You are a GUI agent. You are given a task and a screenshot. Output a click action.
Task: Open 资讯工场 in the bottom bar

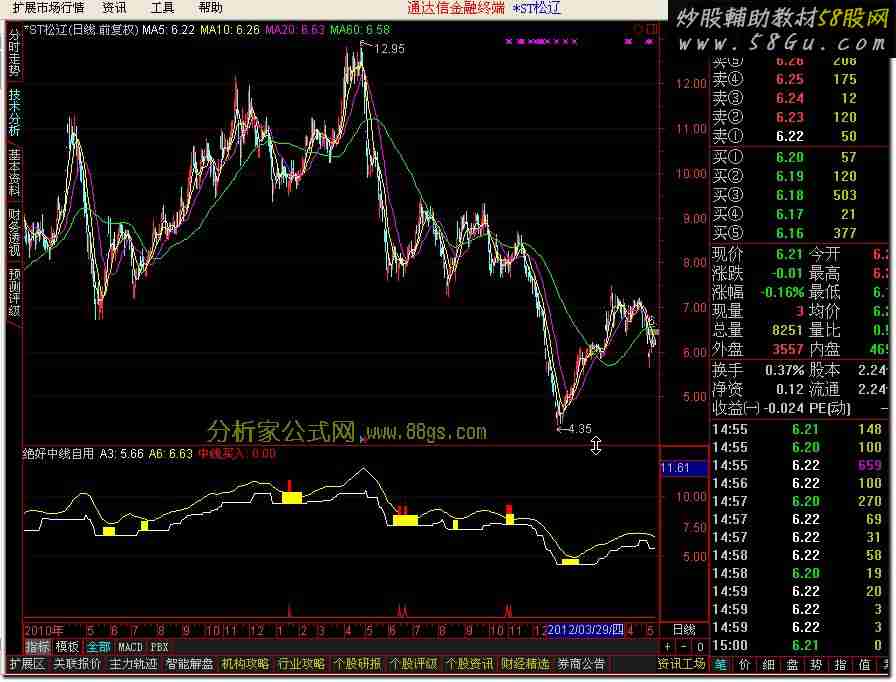tap(681, 664)
